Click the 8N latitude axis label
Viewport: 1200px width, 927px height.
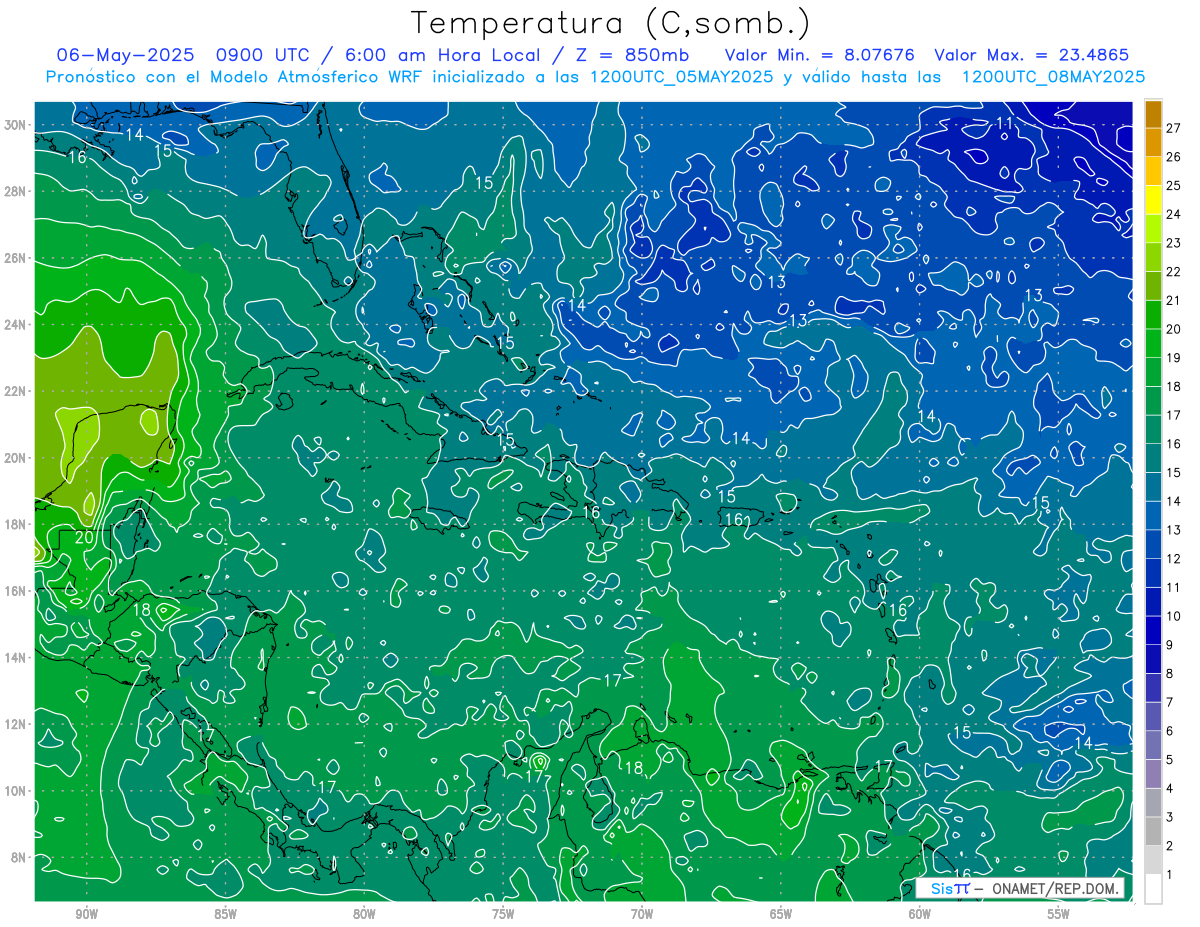tap(17, 857)
